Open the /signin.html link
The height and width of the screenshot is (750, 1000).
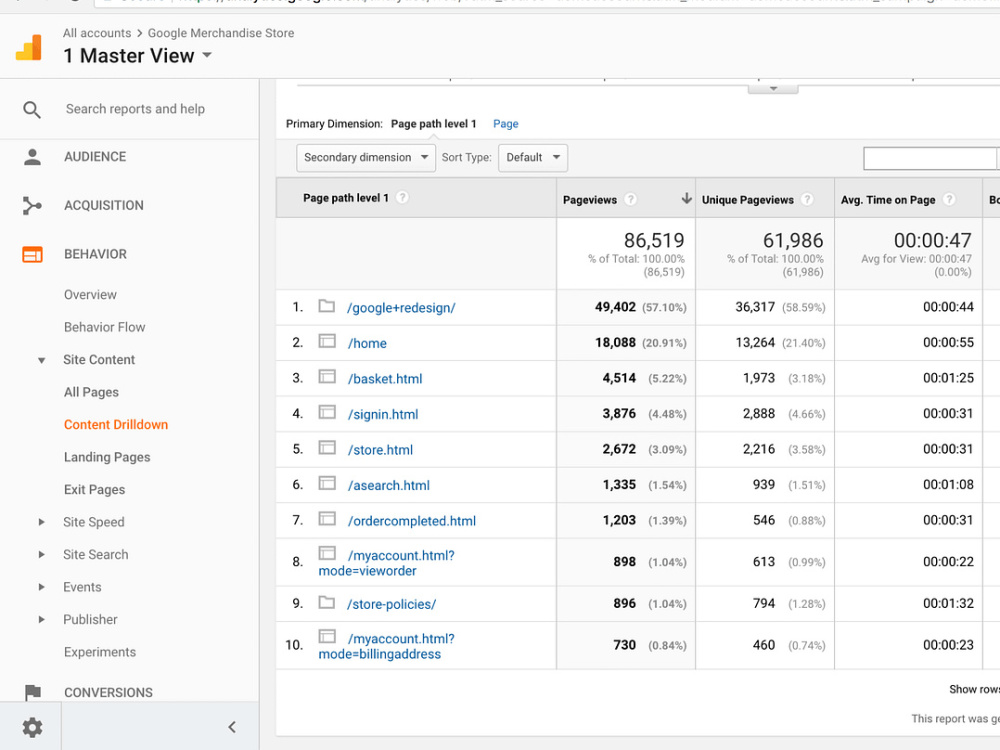pyautogui.click(x=383, y=415)
